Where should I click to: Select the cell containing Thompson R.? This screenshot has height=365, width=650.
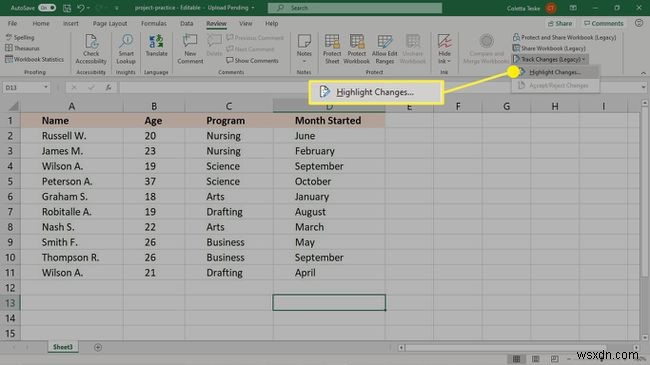tap(72, 258)
